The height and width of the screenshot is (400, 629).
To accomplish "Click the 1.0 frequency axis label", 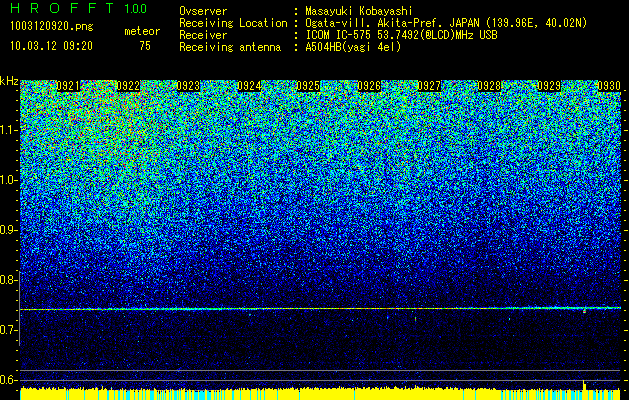I will (8, 180).
